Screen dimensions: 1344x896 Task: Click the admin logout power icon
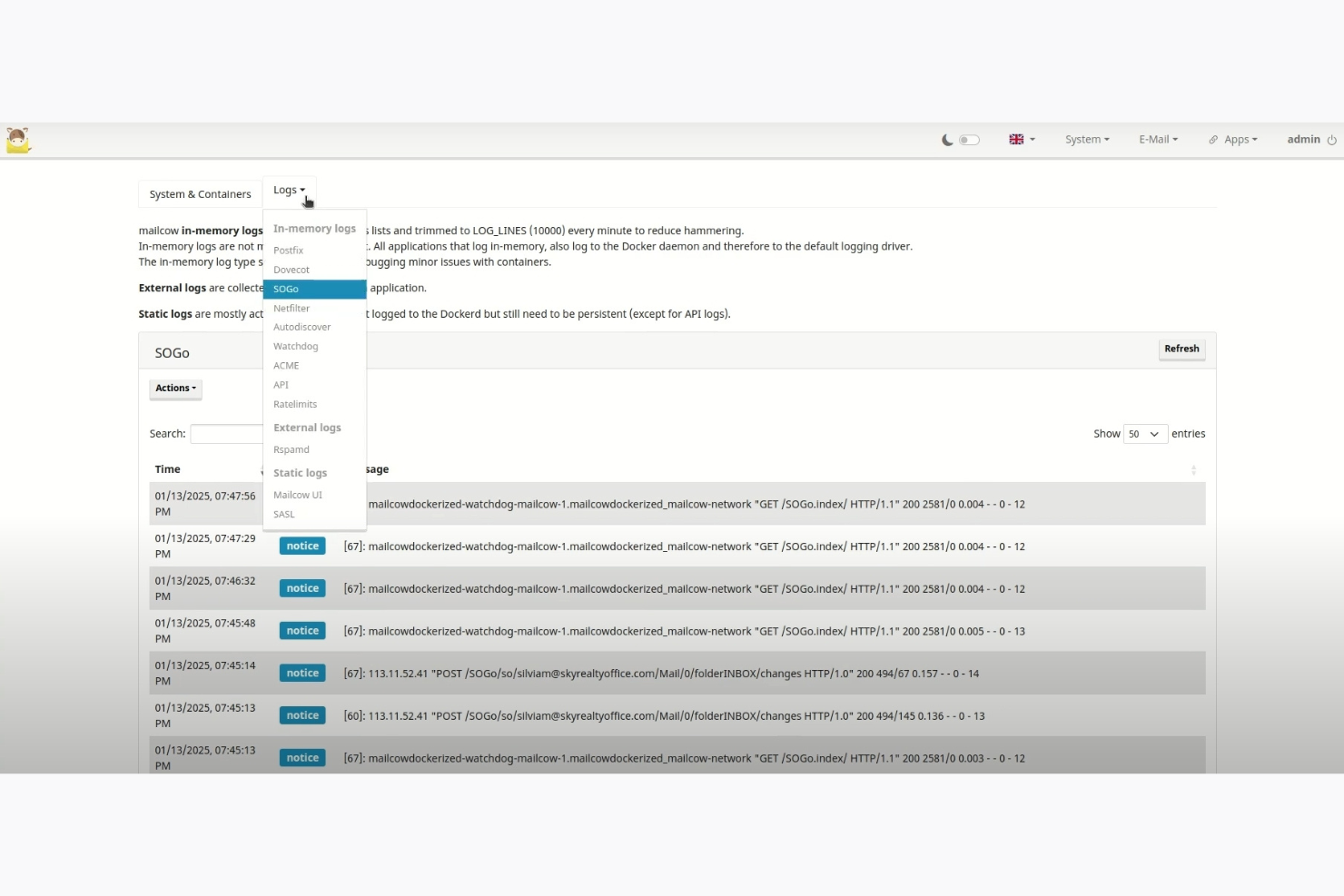click(x=1331, y=140)
